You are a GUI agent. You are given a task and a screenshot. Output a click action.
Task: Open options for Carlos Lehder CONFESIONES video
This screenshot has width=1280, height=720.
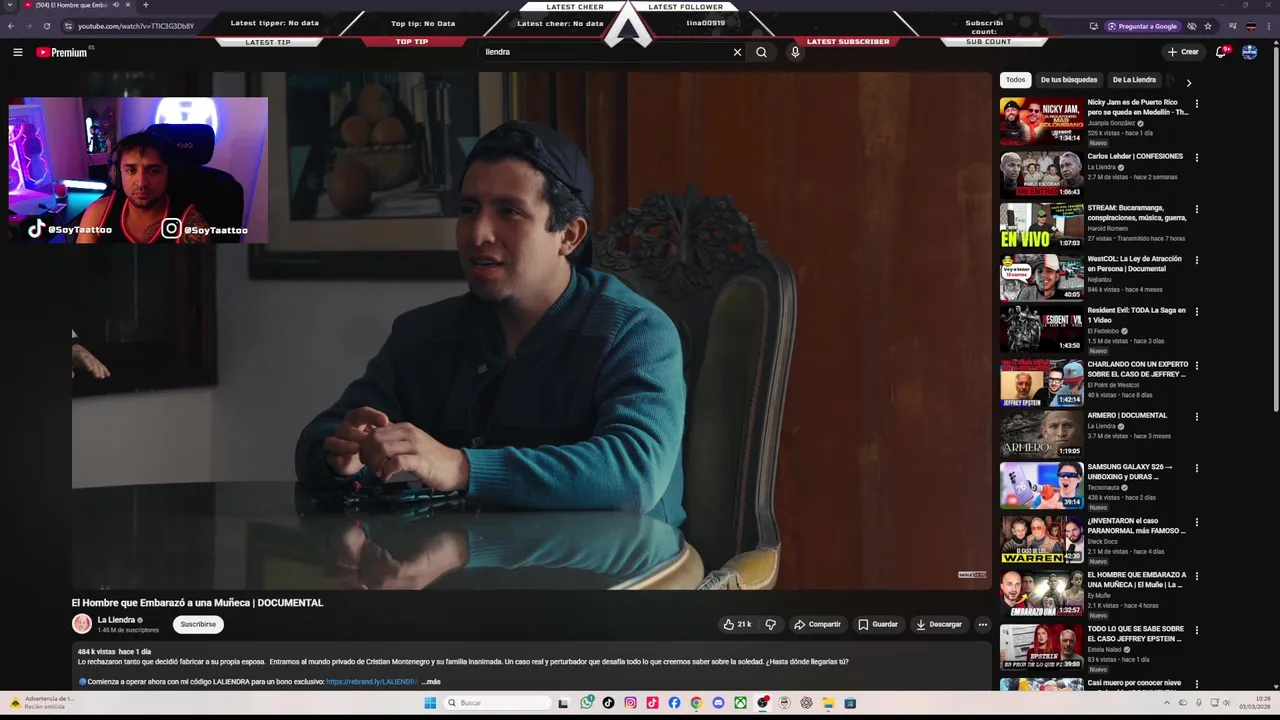tap(1196, 158)
